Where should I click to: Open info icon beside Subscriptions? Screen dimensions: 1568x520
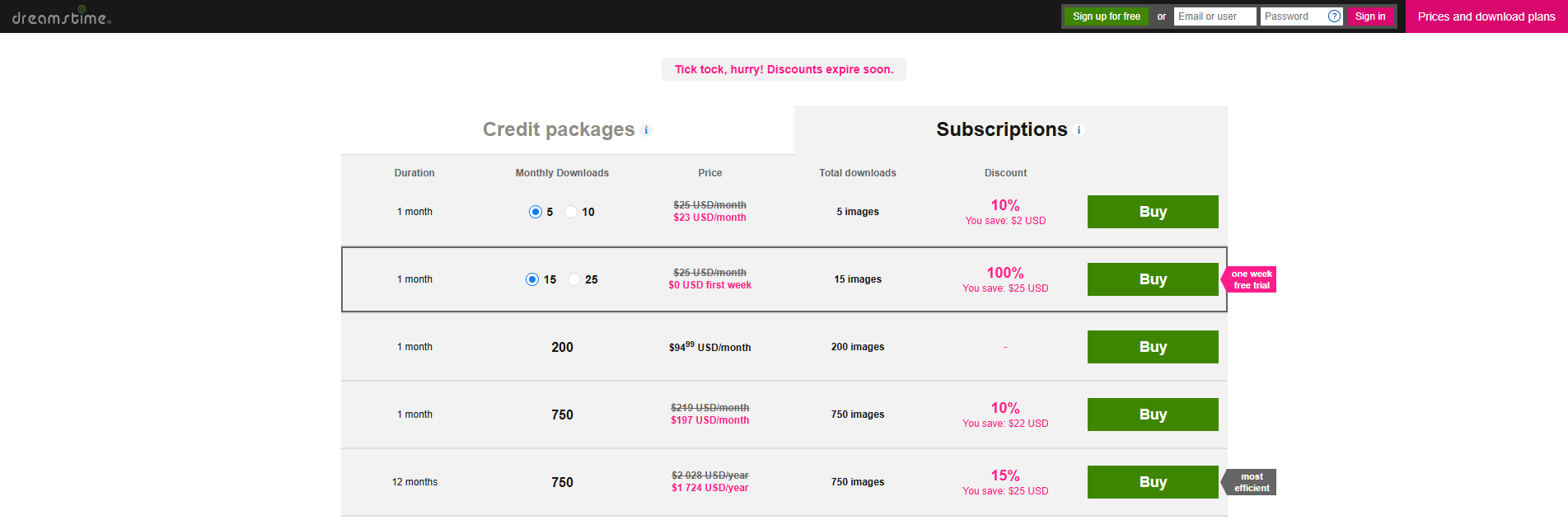1079,130
